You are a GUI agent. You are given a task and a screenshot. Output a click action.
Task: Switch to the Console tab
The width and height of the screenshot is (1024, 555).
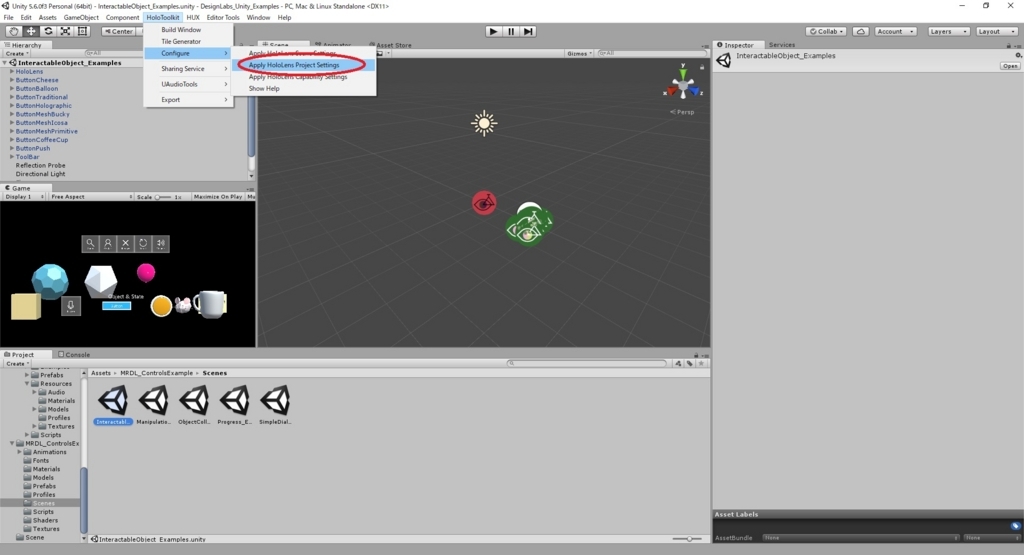tap(74, 355)
